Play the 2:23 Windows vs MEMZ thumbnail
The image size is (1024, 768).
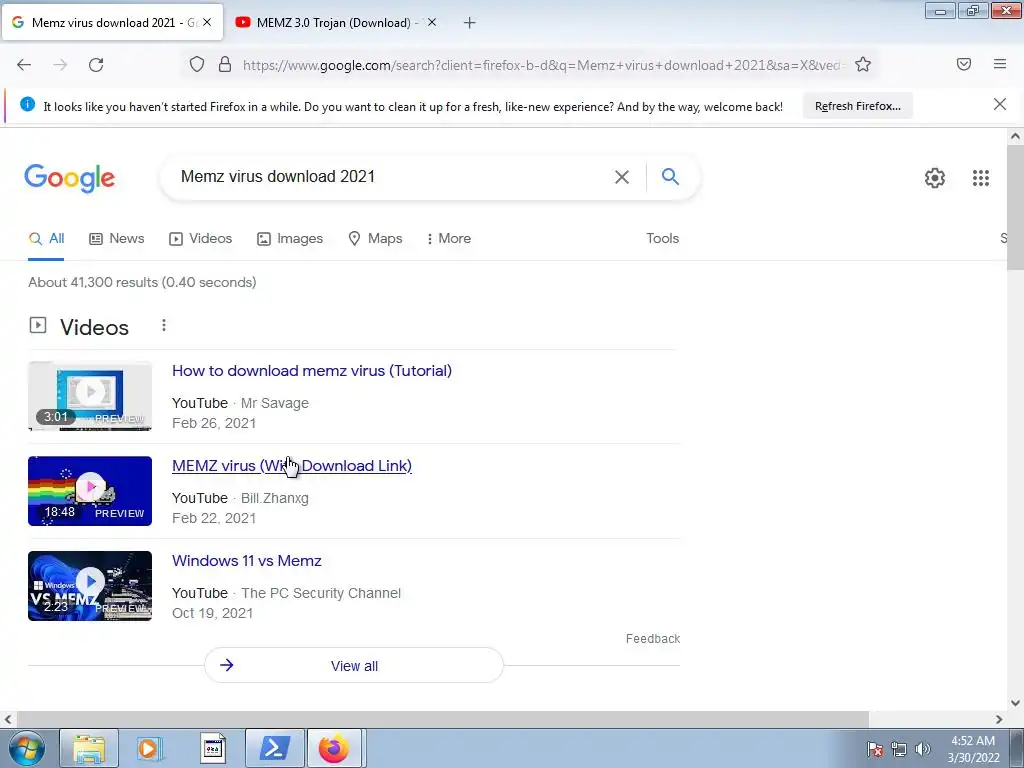(x=90, y=586)
